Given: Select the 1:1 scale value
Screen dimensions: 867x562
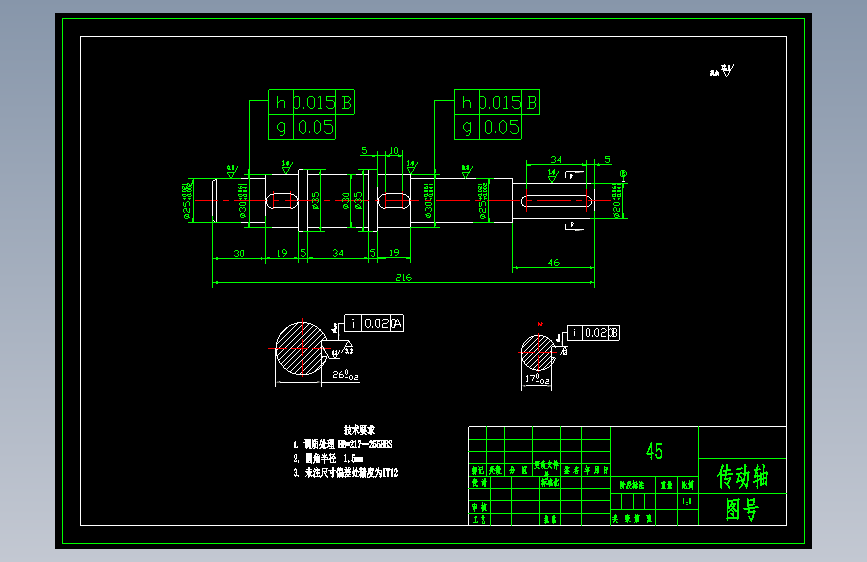Looking at the screenshot, I should pyautogui.click(x=687, y=502).
